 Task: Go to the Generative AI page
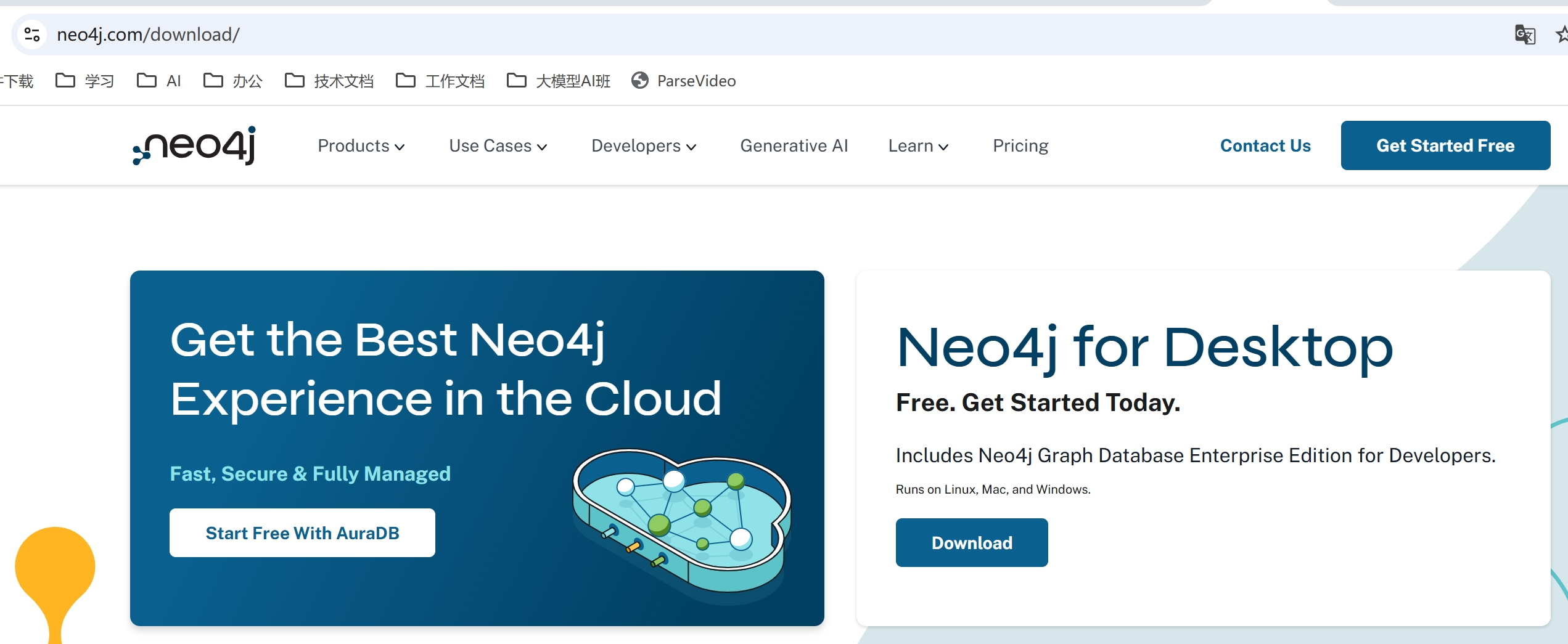794,146
